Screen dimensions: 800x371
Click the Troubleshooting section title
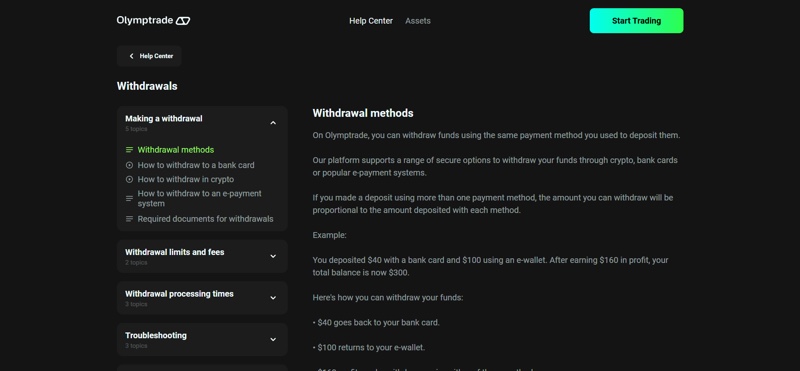click(x=156, y=335)
